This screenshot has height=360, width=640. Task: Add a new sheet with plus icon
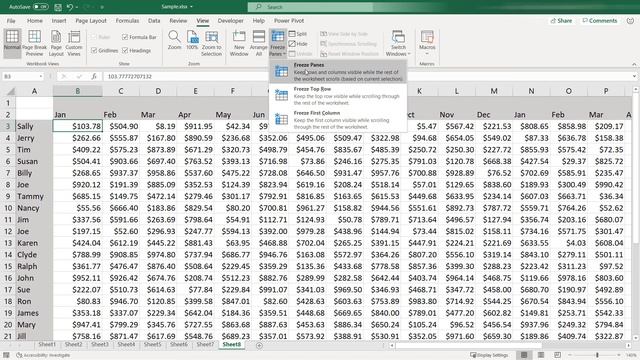pos(259,345)
